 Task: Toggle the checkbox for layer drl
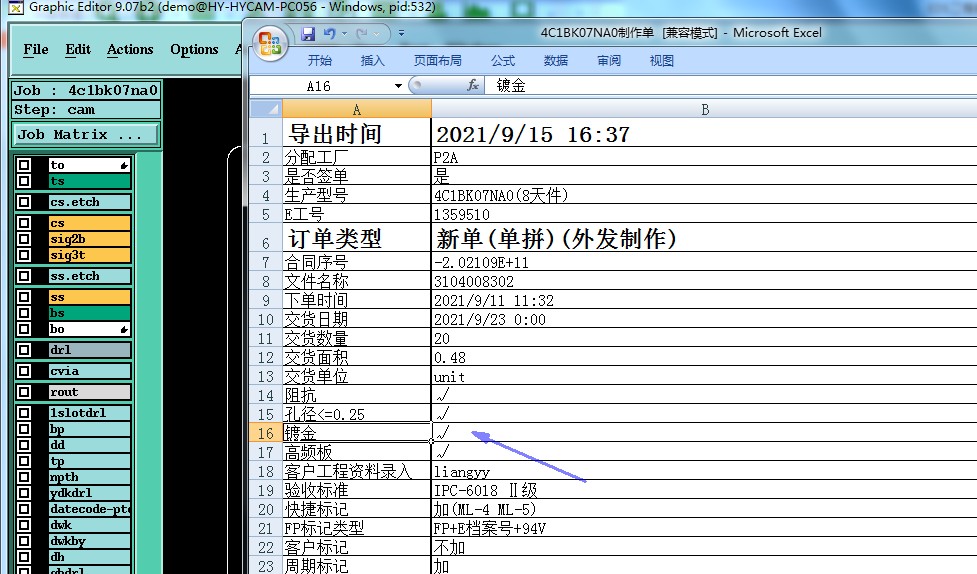point(24,350)
